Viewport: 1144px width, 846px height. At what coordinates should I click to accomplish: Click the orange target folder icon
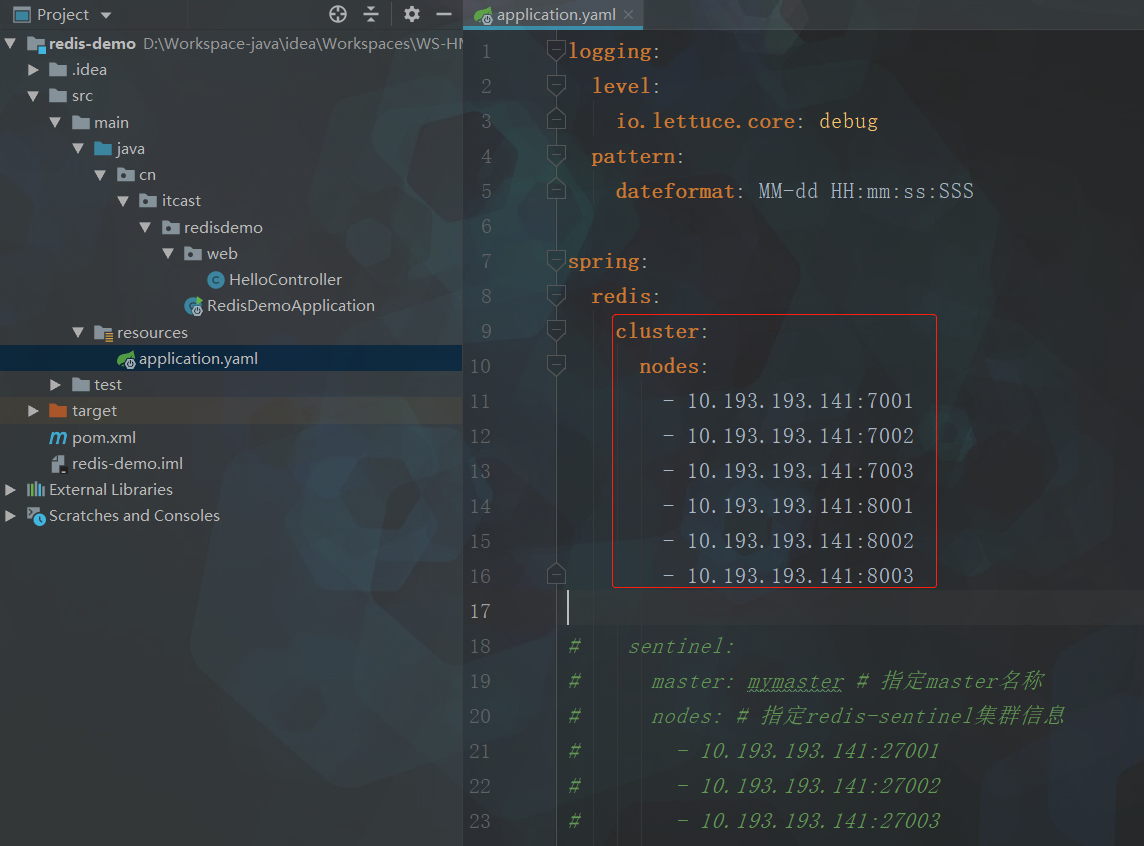[x=58, y=411]
